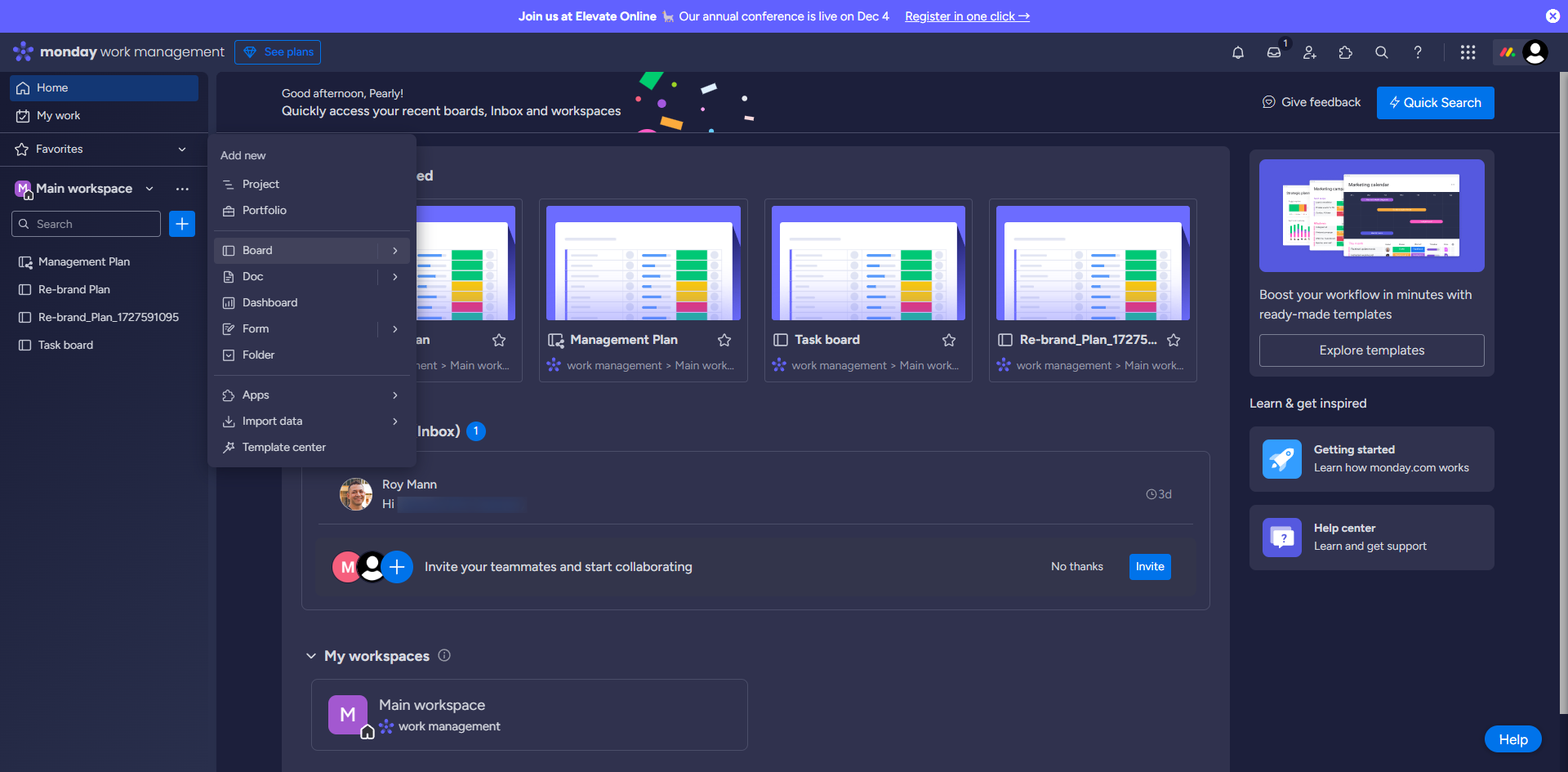
Task: Open the products switcher grid icon
Action: coord(1468,52)
